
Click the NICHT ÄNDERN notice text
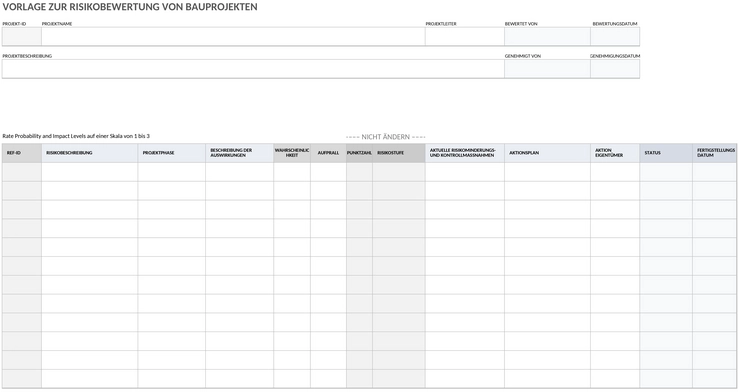(x=386, y=137)
